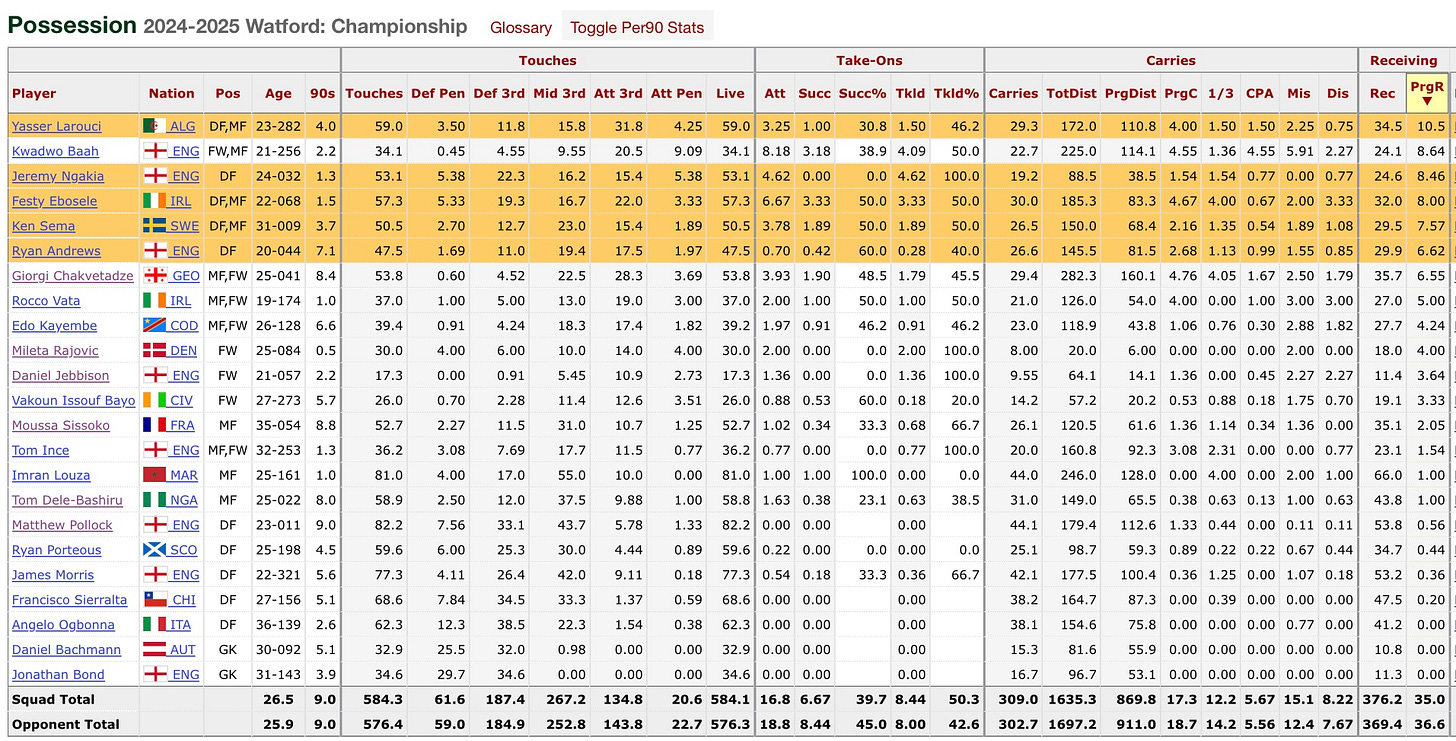
Task: Click England flag in Jeremy Ngakia row
Action: [156, 176]
